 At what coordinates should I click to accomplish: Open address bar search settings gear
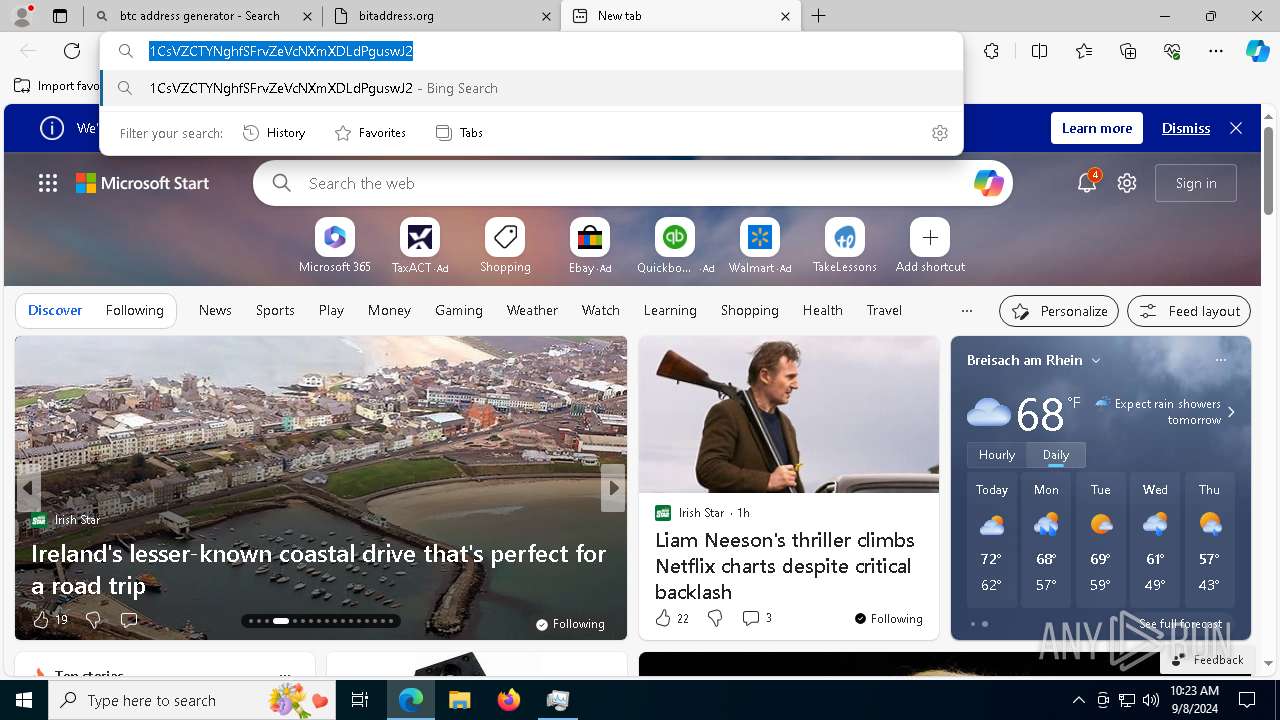click(939, 133)
